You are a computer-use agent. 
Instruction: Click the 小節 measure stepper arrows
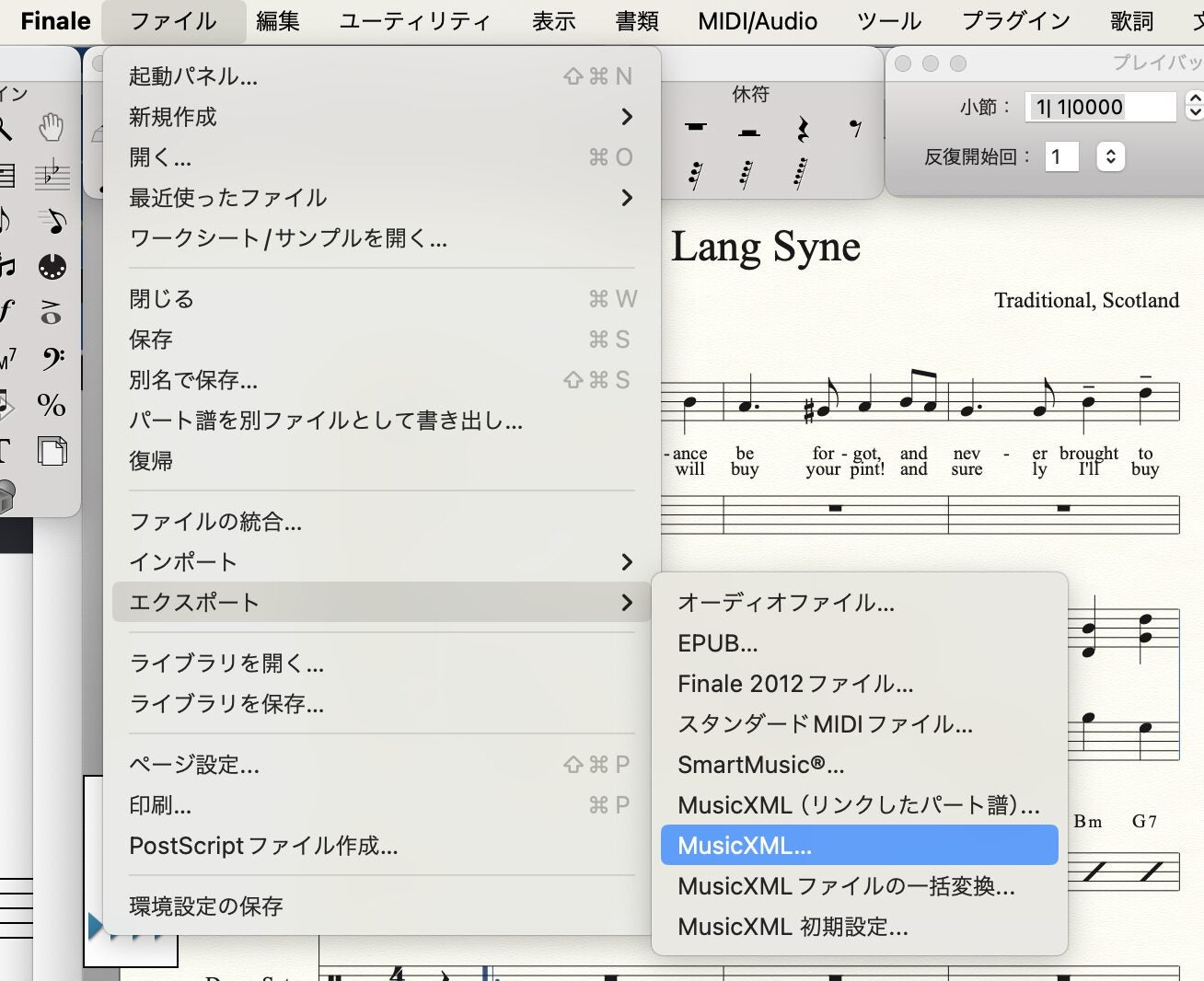coord(1194,107)
